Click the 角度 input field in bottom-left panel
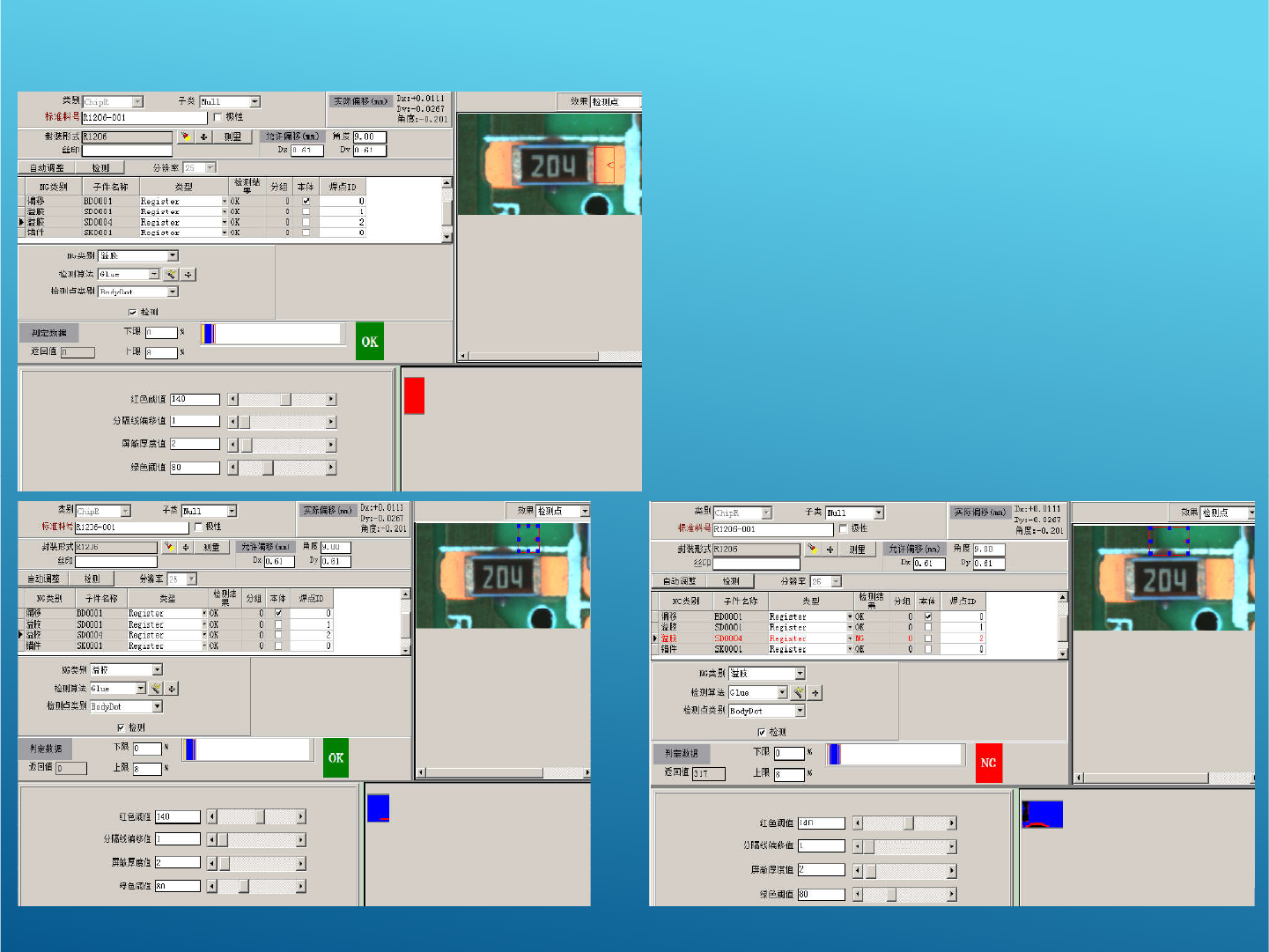 pos(336,547)
